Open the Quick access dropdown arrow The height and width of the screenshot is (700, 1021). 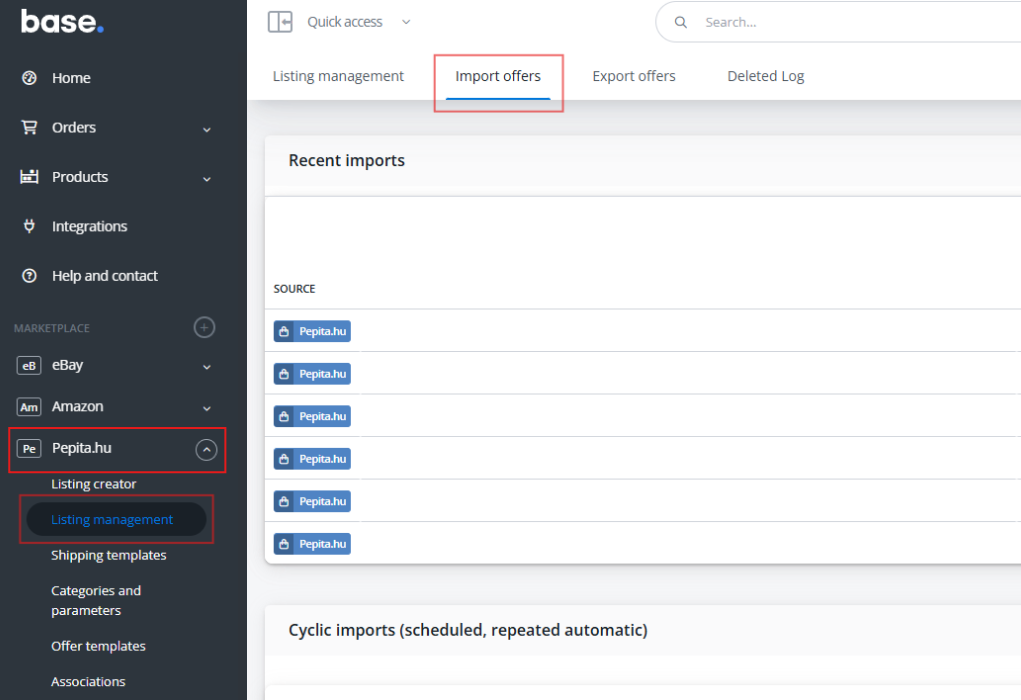406,22
